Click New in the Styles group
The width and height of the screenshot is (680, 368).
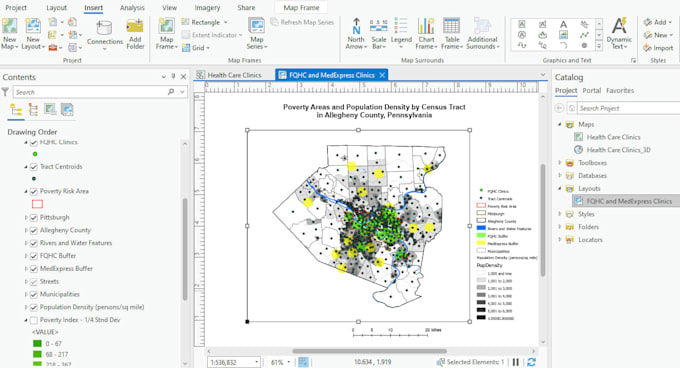click(x=657, y=35)
